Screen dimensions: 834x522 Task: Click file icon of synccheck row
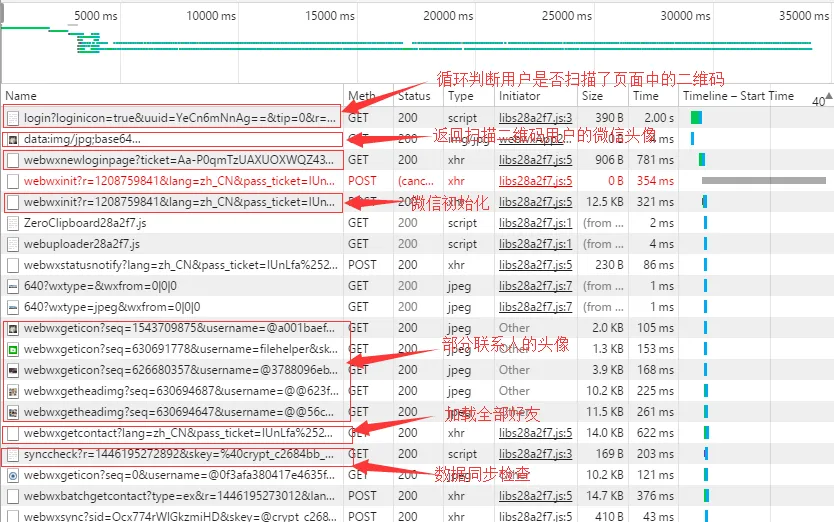point(13,454)
